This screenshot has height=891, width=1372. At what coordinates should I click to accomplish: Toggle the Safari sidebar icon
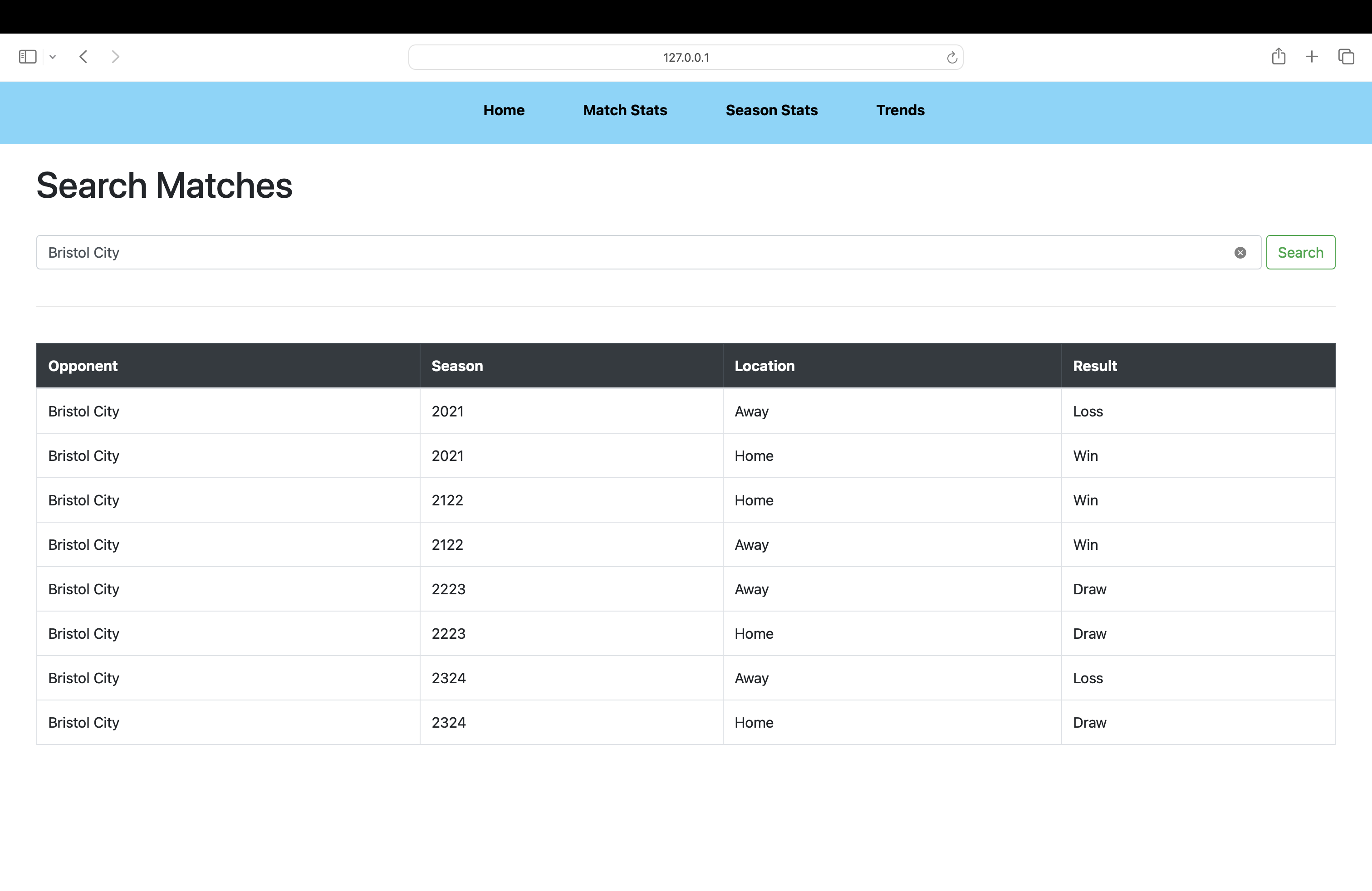pyautogui.click(x=28, y=56)
